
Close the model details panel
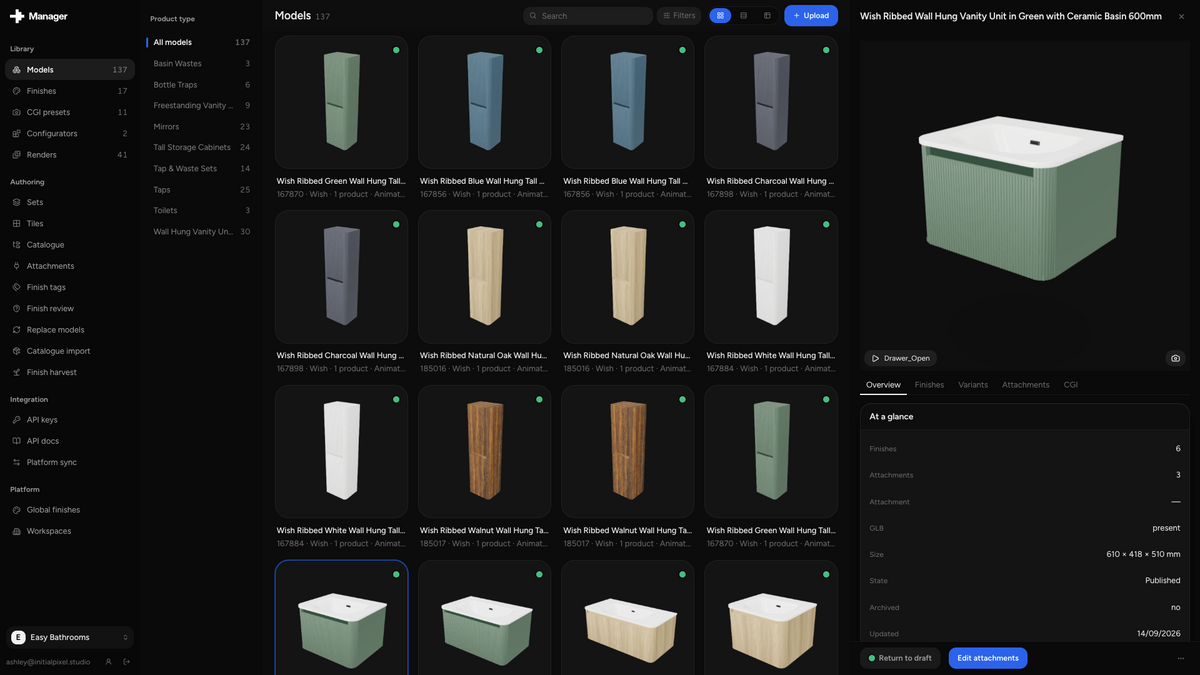[1181, 16]
